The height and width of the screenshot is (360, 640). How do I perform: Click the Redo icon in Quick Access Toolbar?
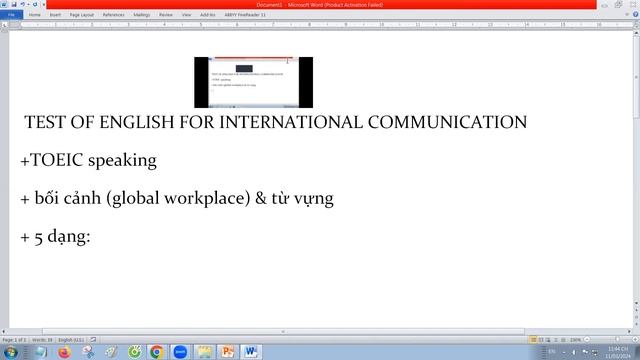(x=35, y=4)
